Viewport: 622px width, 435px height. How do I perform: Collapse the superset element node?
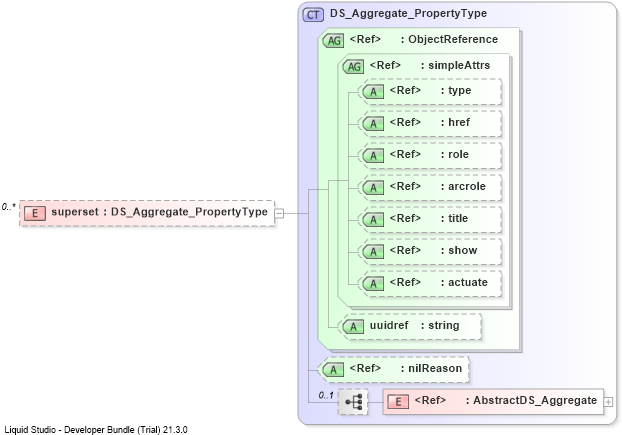[x=279, y=213]
